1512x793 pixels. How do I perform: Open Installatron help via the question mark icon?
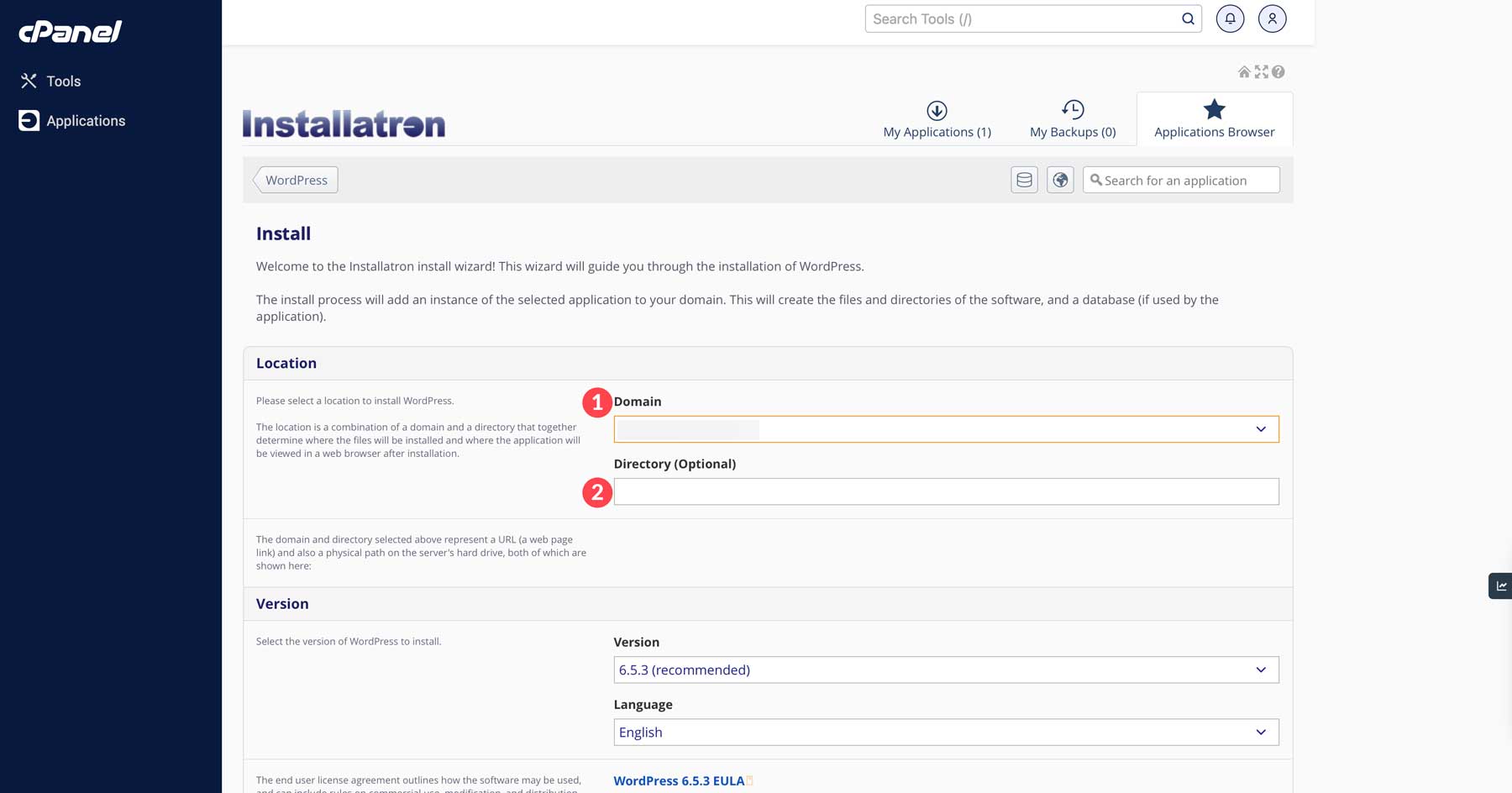tap(1278, 72)
